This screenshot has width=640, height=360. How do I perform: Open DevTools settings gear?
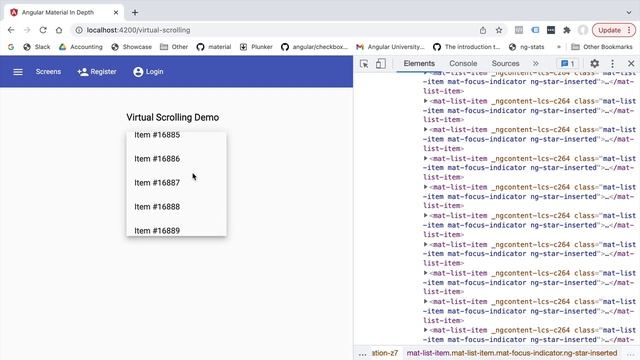[594, 64]
